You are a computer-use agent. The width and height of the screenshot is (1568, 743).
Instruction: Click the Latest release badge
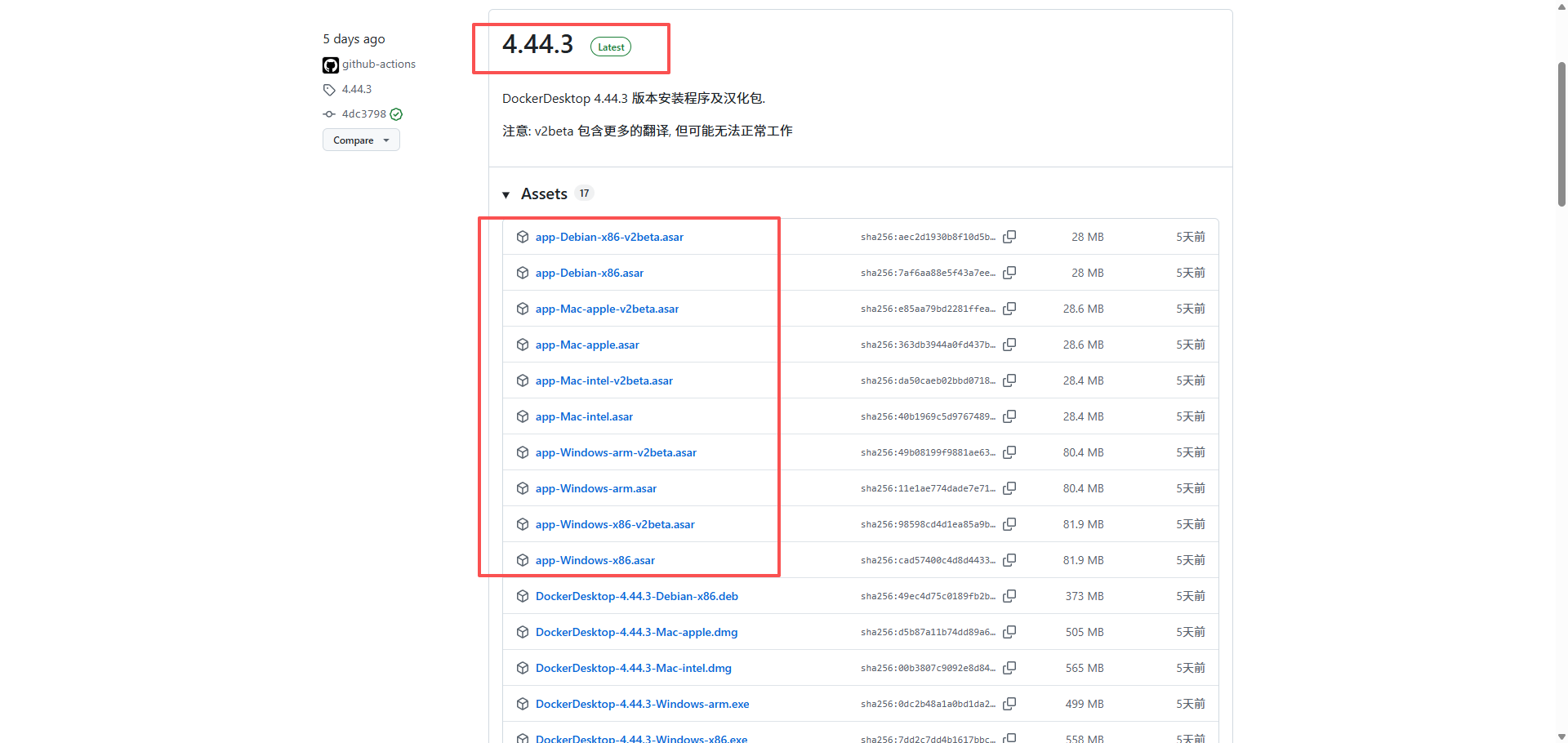611,47
